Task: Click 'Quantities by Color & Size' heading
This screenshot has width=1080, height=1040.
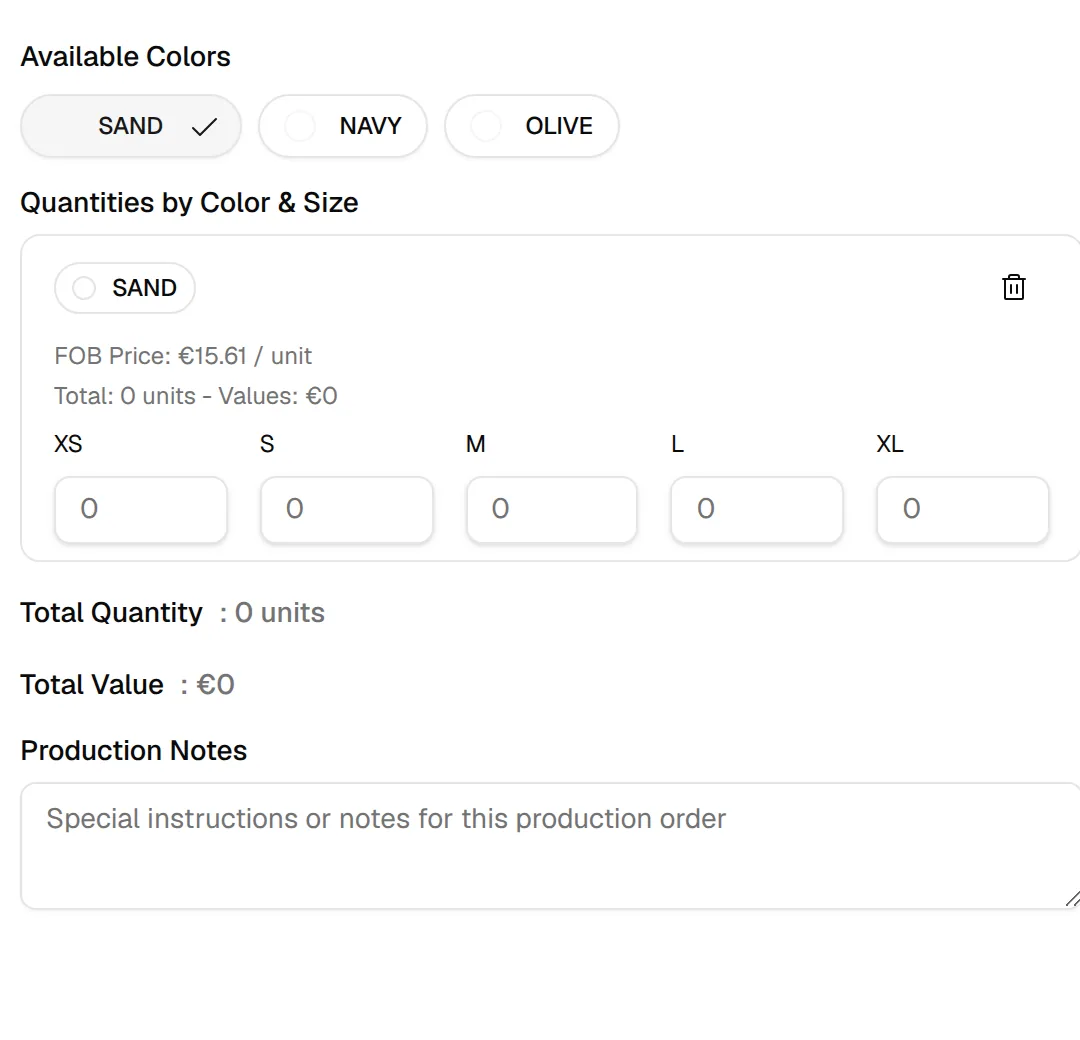Action: click(x=189, y=202)
